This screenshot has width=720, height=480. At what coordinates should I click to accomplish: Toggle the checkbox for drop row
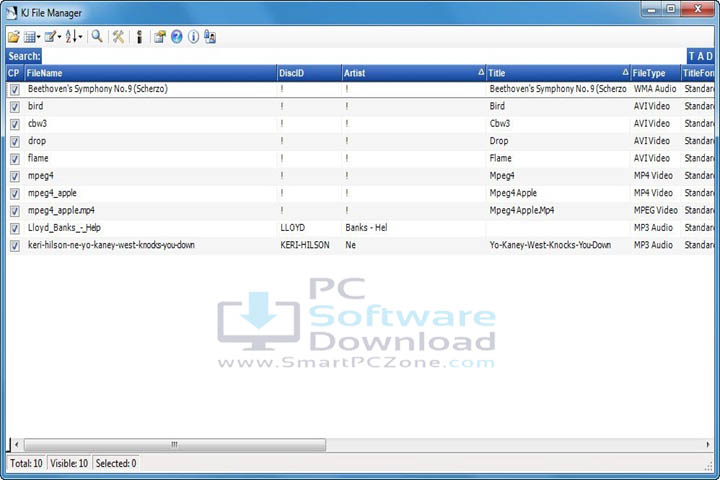[15, 141]
